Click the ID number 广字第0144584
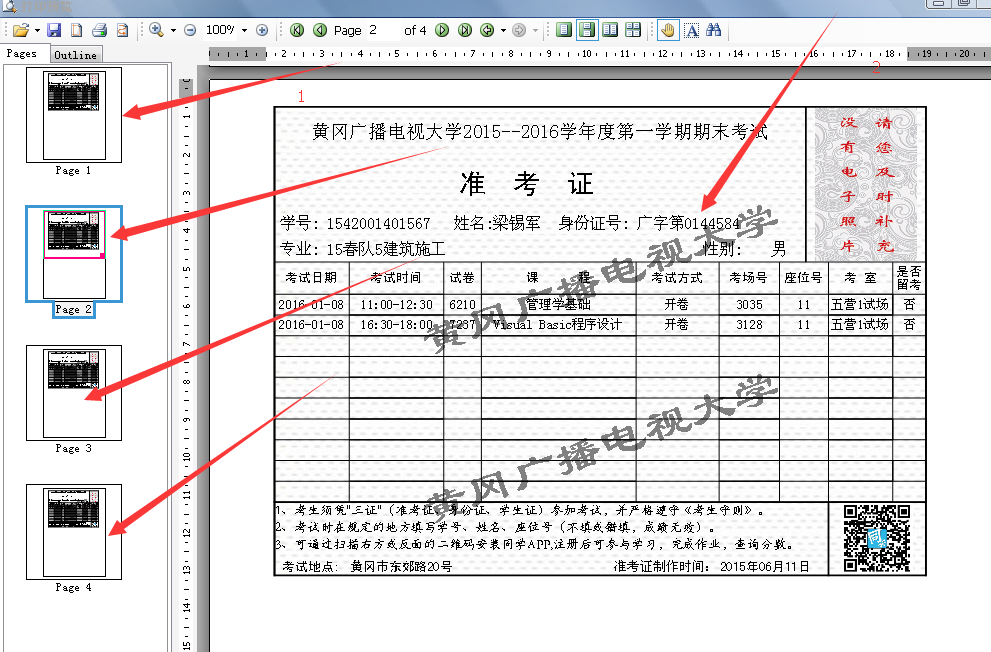The image size is (991, 652). tap(688, 223)
